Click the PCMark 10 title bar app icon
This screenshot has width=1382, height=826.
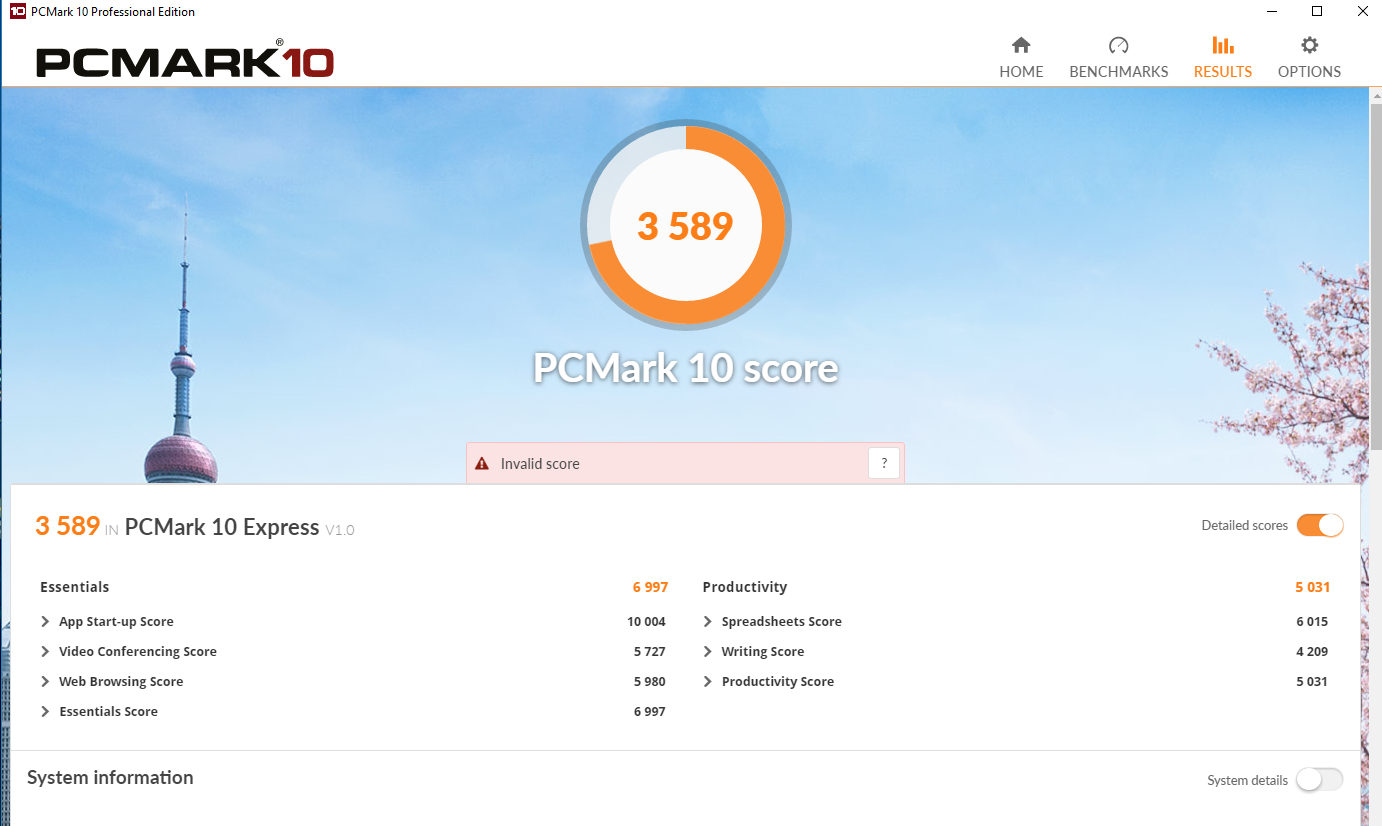(x=17, y=11)
